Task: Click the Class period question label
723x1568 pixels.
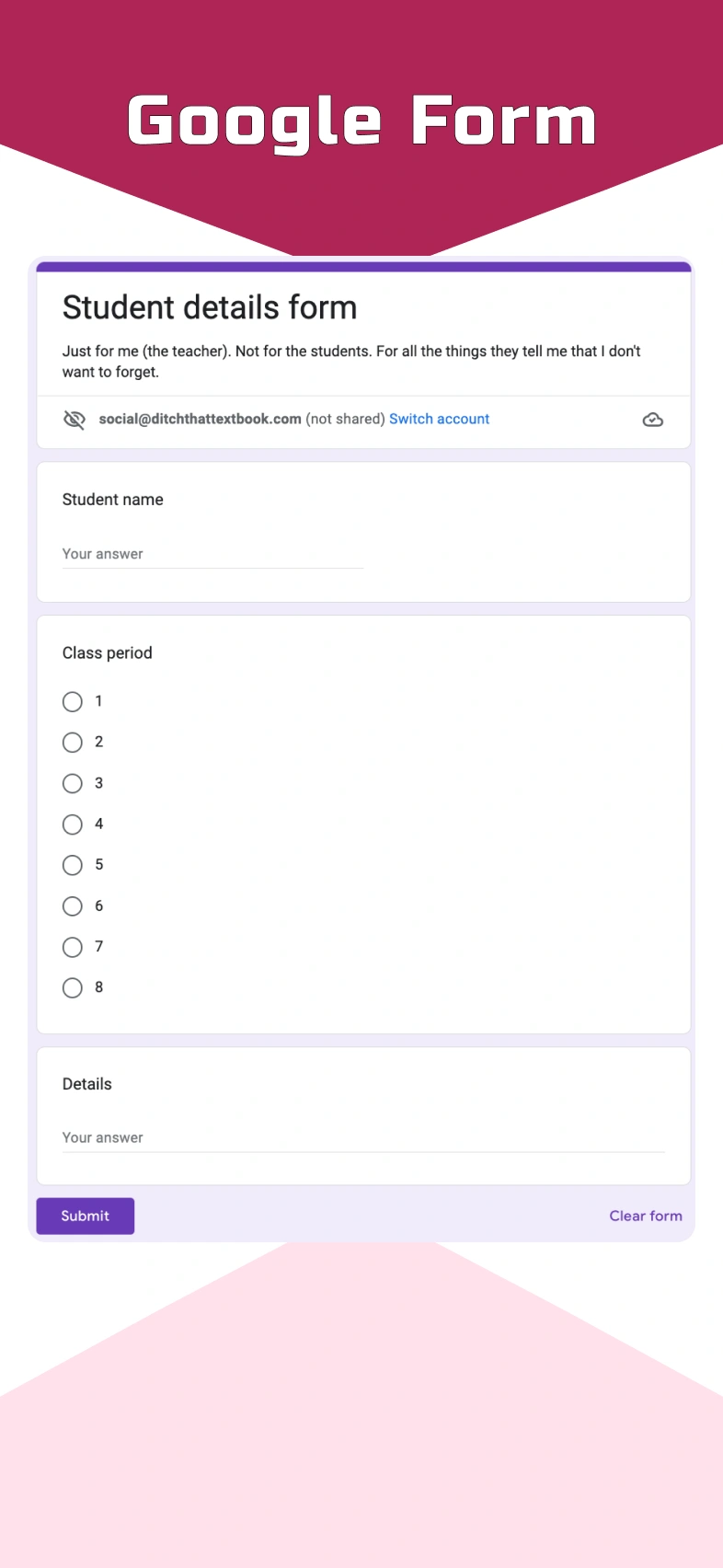Action: 107,652
